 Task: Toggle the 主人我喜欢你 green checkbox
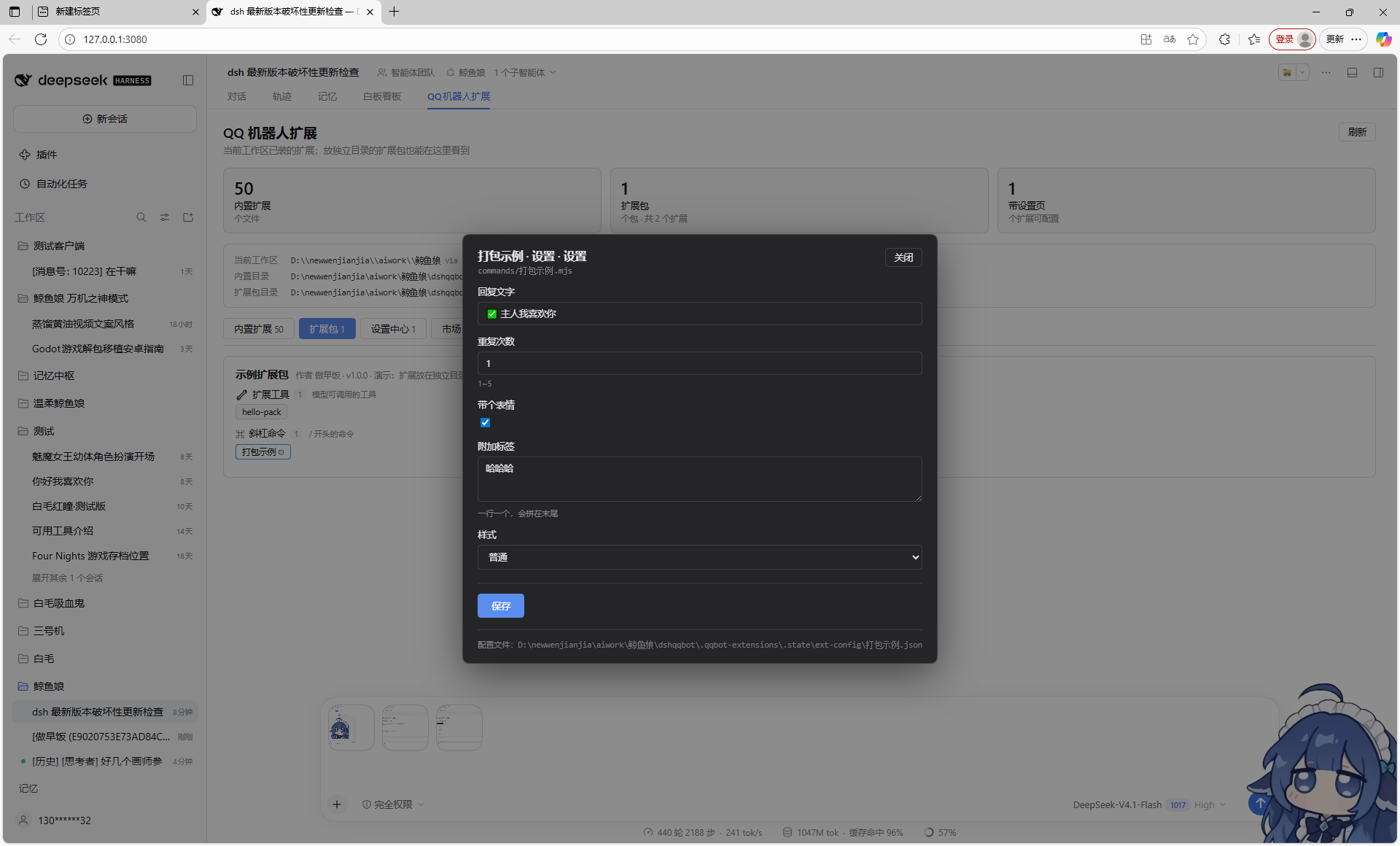tap(491, 314)
